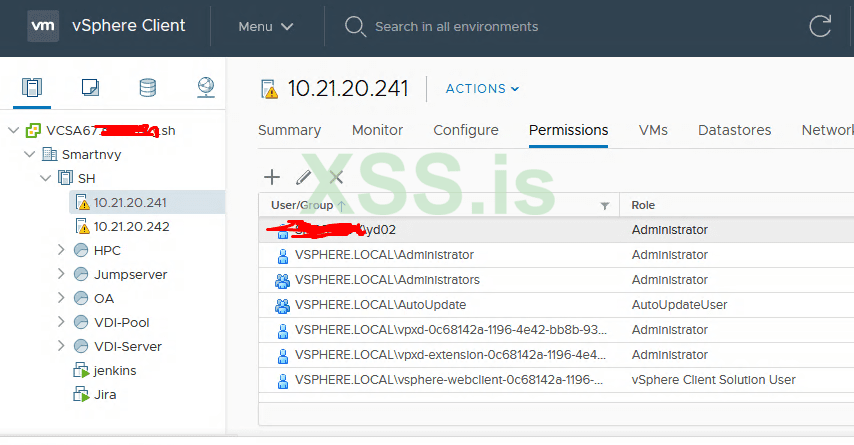Click the refresh icon in header
Image resolution: width=854 pixels, height=445 pixels.
(820, 26)
